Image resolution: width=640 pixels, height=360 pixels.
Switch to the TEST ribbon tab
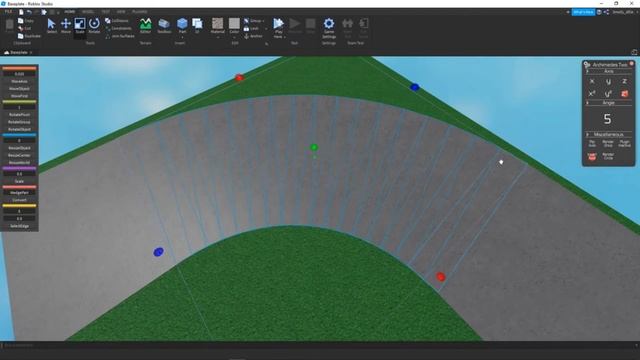[105, 12]
